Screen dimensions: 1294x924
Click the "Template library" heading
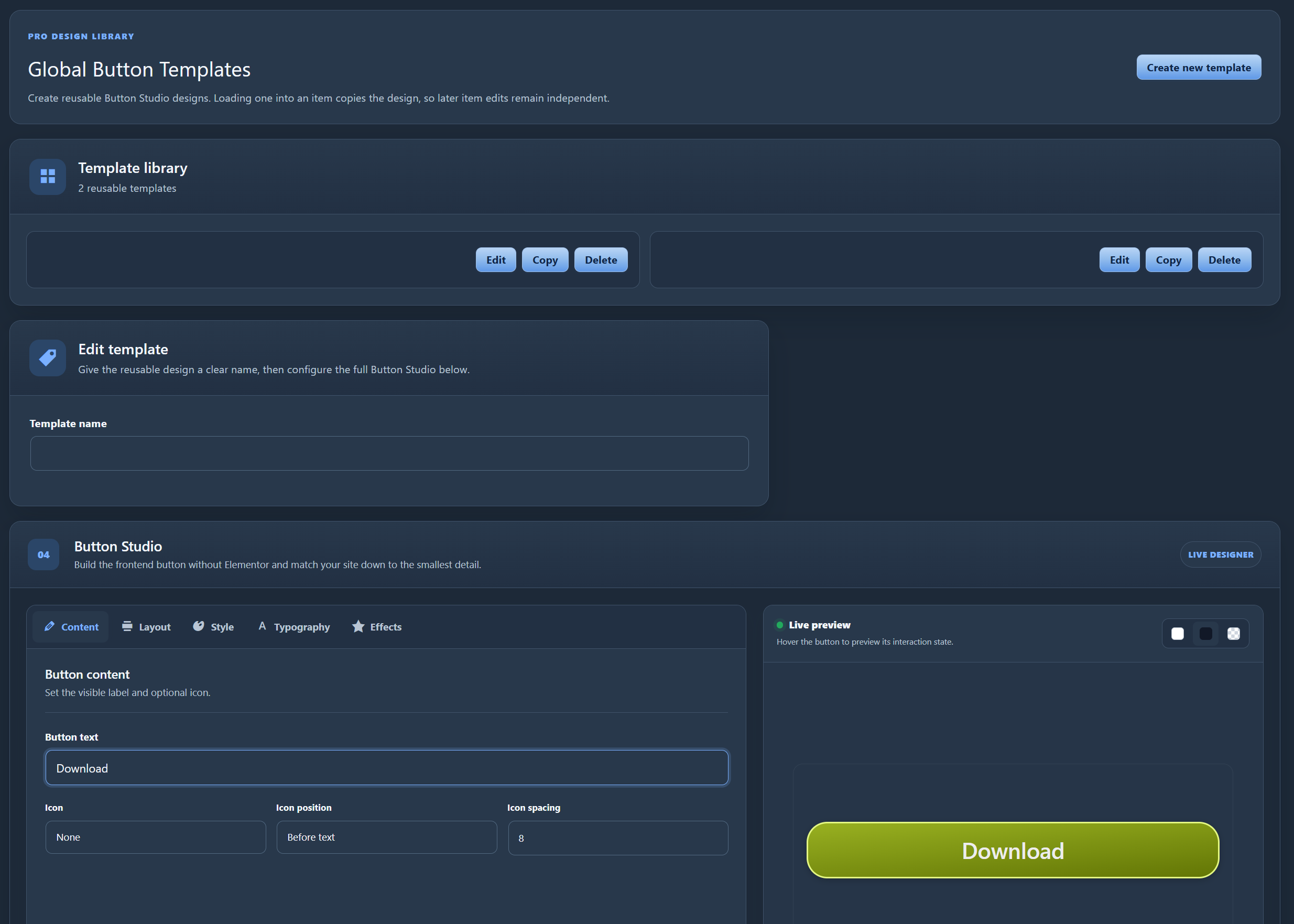click(x=133, y=168)
